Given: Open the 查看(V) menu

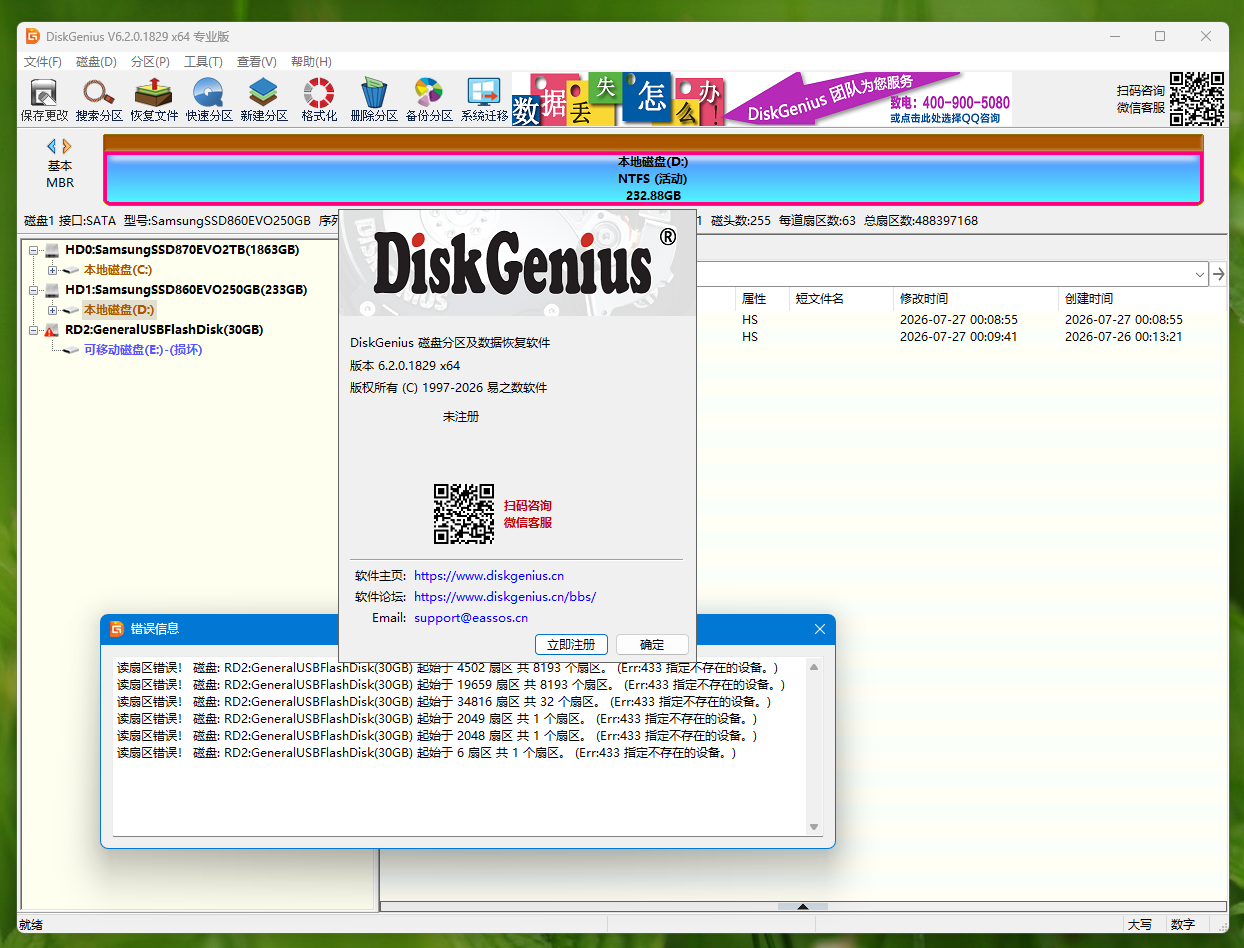Looking at the screenshot, I should [x=257, y=62].
